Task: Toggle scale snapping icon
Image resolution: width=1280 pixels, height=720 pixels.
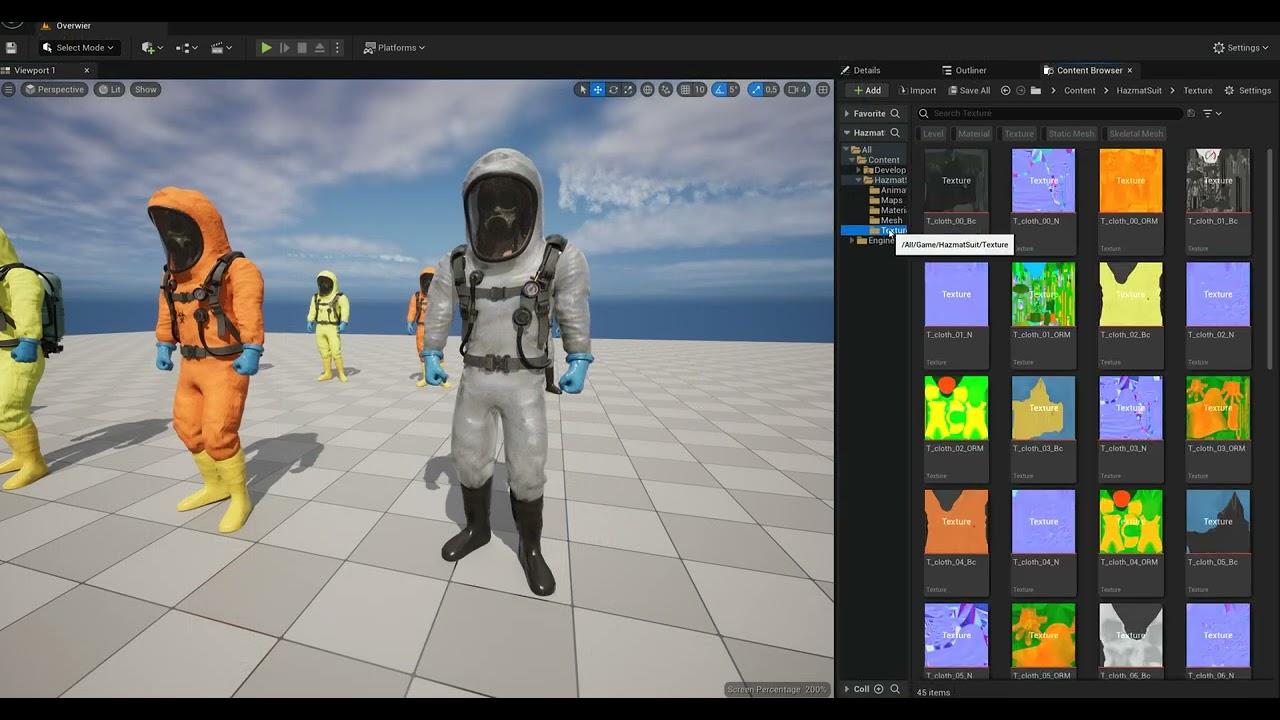Action: pyautogui.click(x=757, y=89)
